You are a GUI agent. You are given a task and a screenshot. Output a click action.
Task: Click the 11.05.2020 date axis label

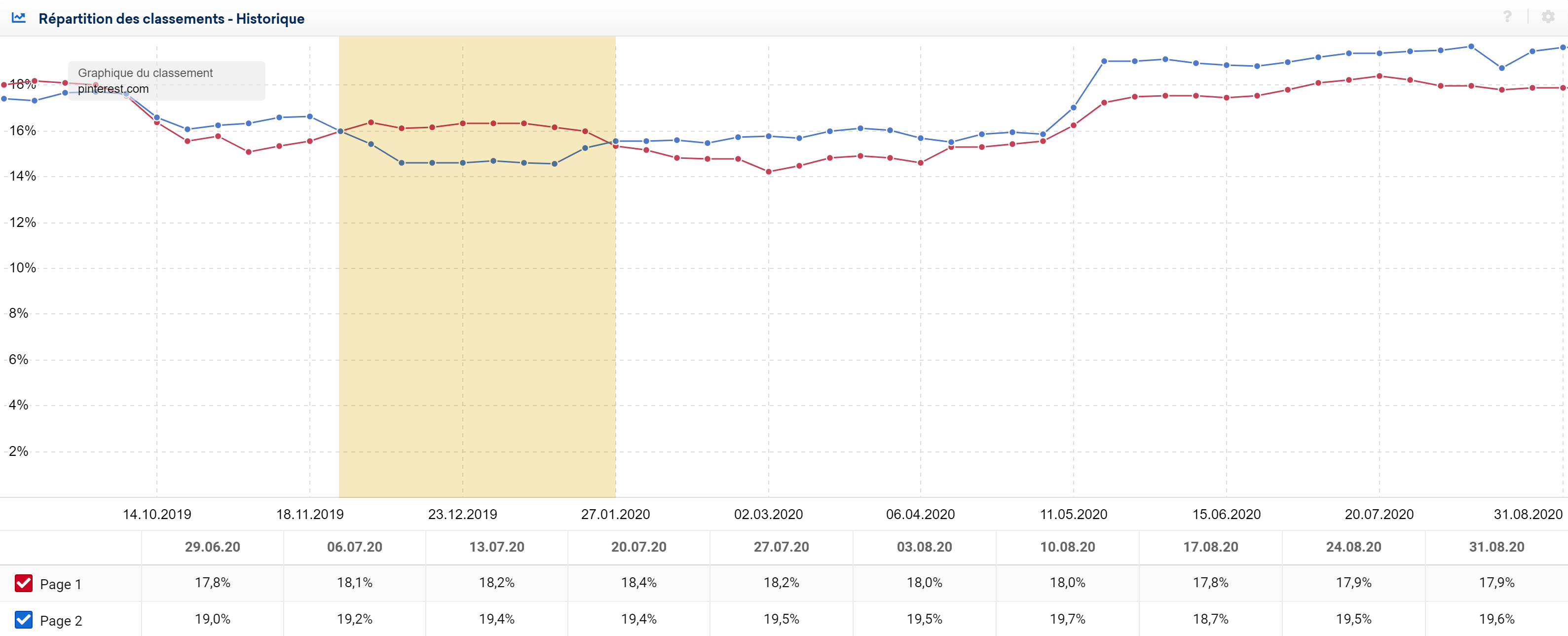(x=1074, y=514)
